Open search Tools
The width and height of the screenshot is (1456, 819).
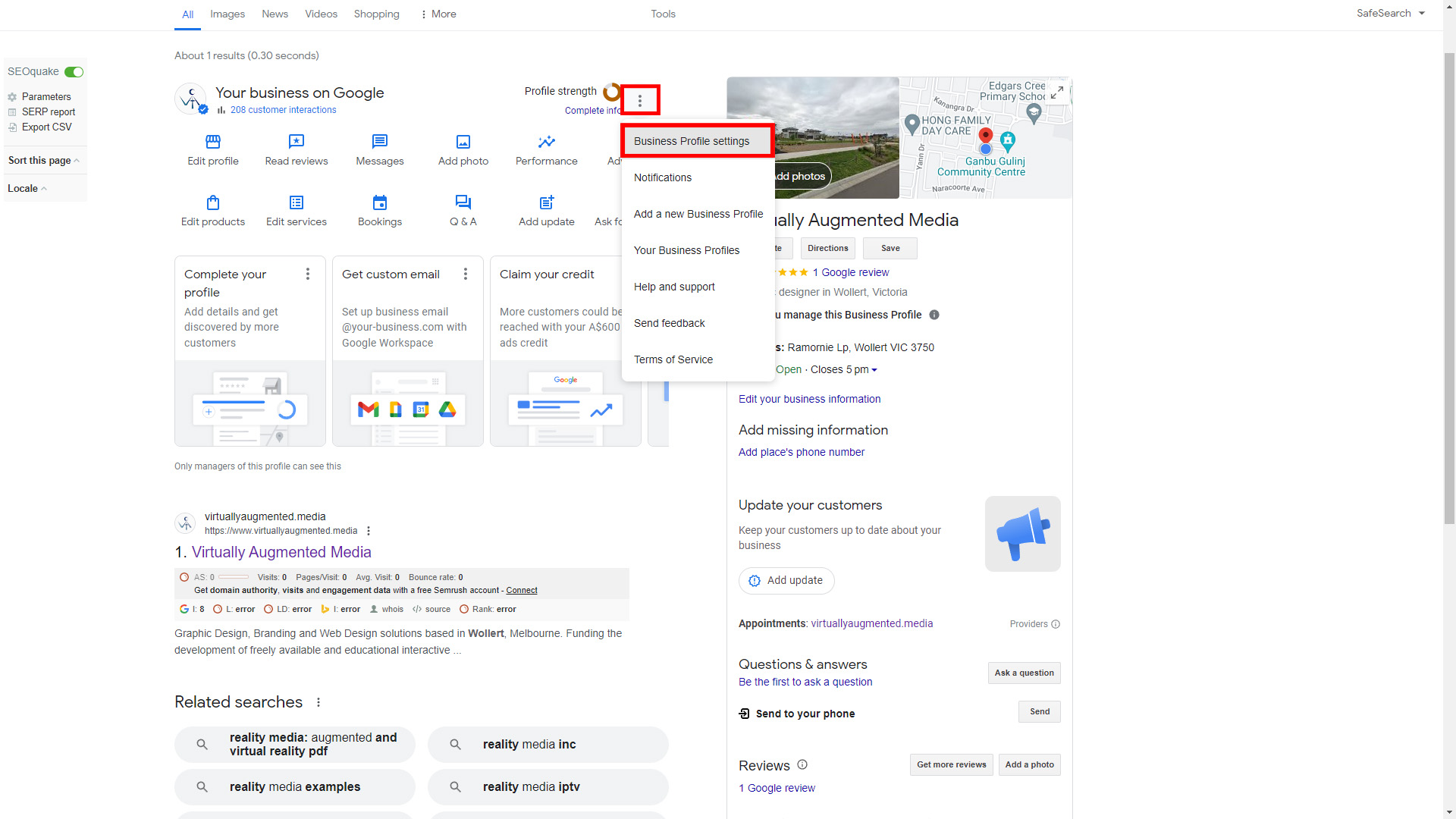[663, 14]
